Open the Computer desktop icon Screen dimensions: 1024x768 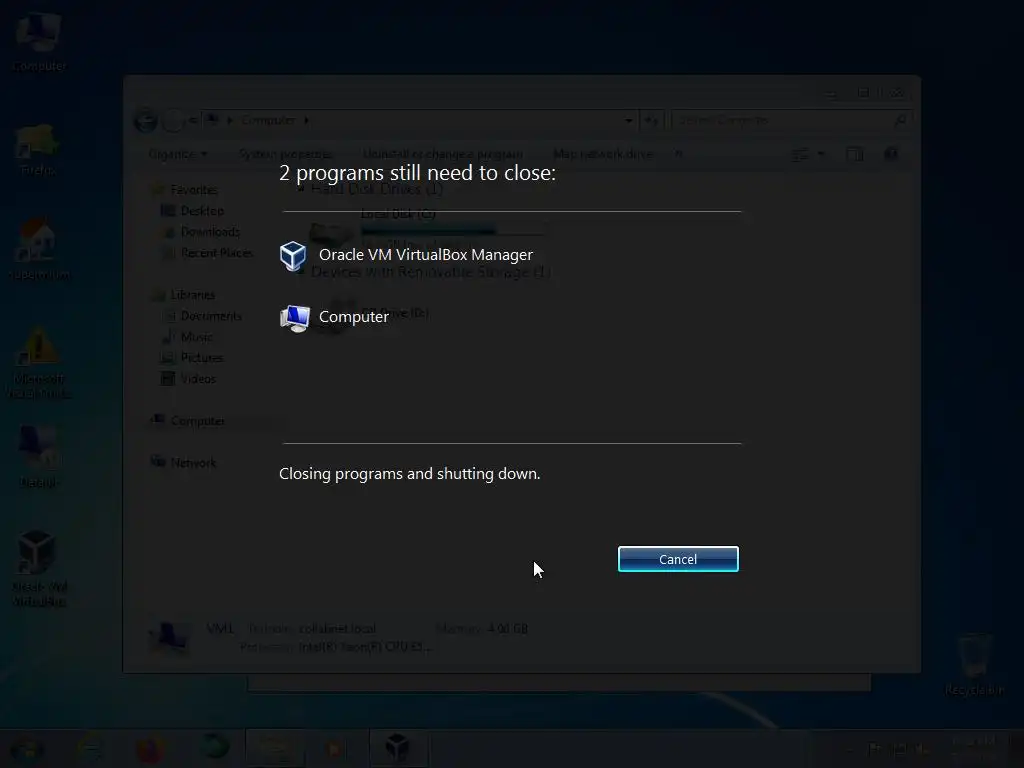click(39, 40)
